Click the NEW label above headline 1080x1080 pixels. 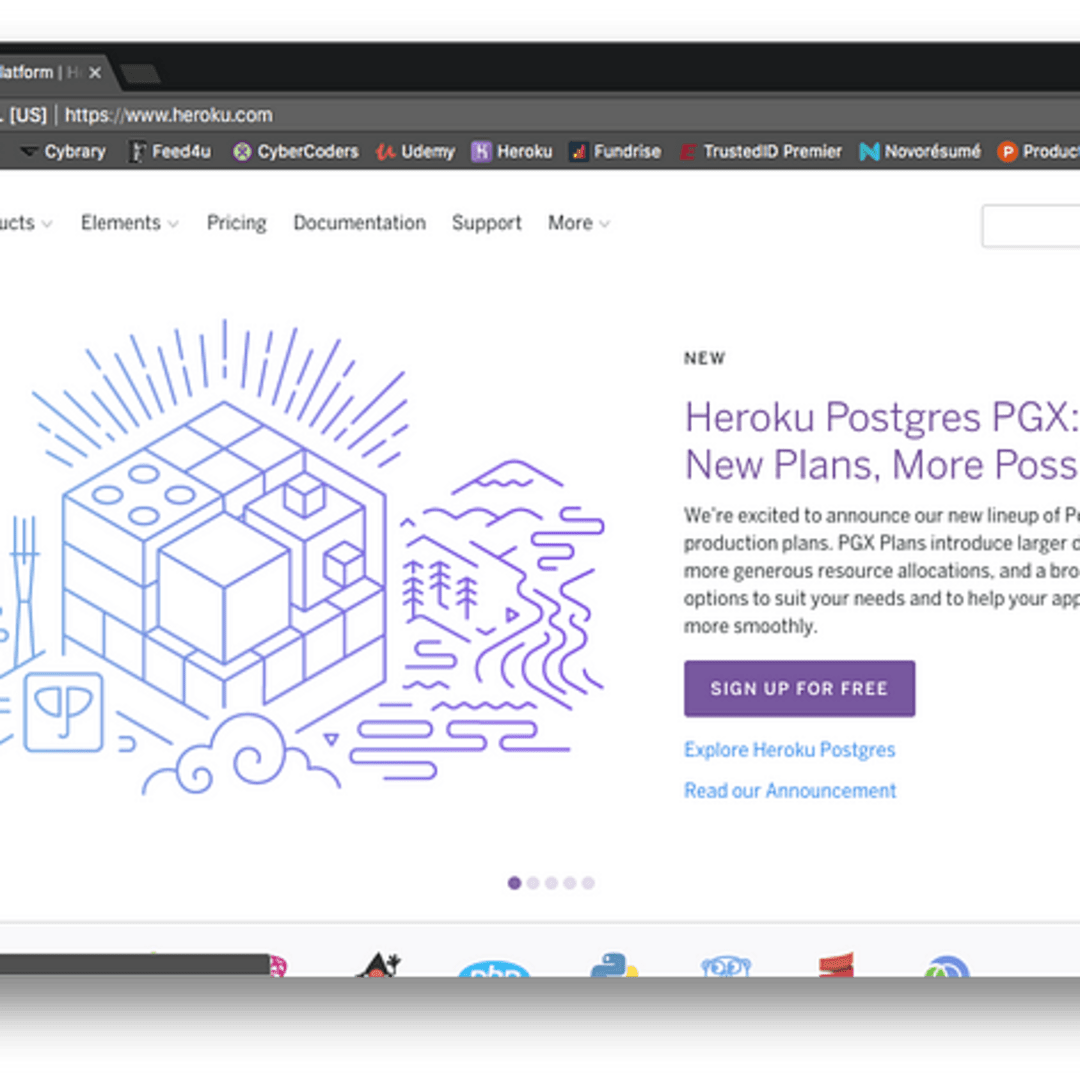pyautogui.click(x=705, y=358)
